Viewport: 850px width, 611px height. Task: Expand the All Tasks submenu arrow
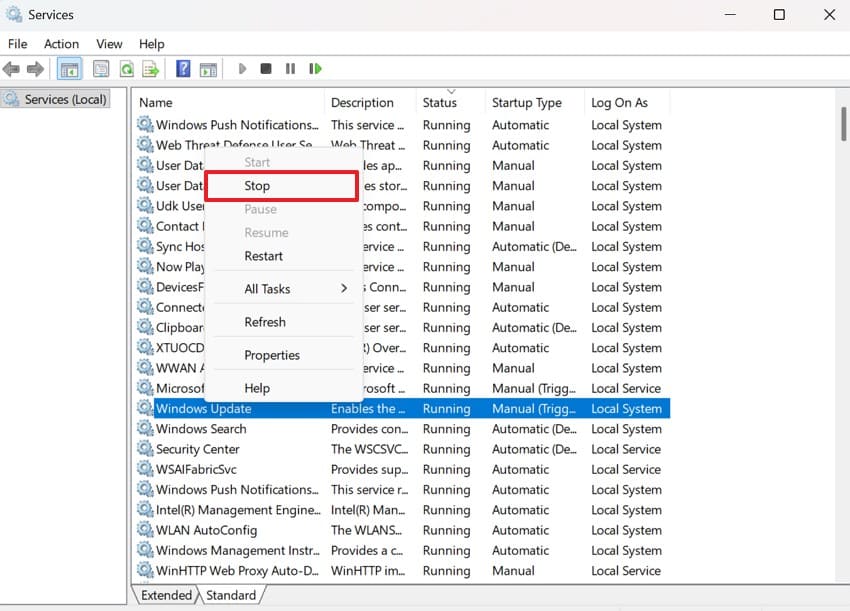[344, 288]
